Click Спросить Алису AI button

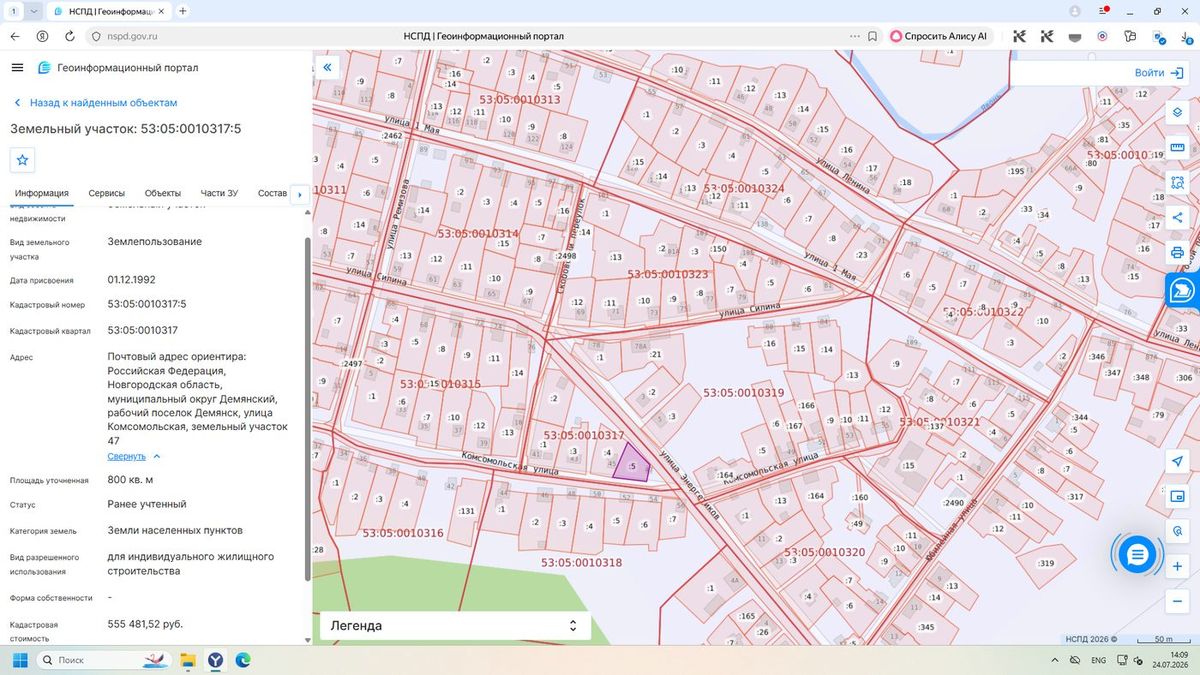pyautogui.click(x=938, y=36)
